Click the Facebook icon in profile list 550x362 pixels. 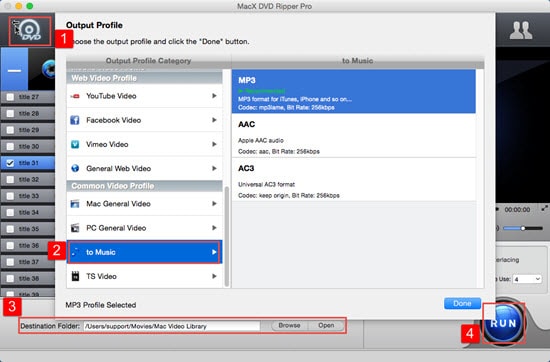coord(75,120)
